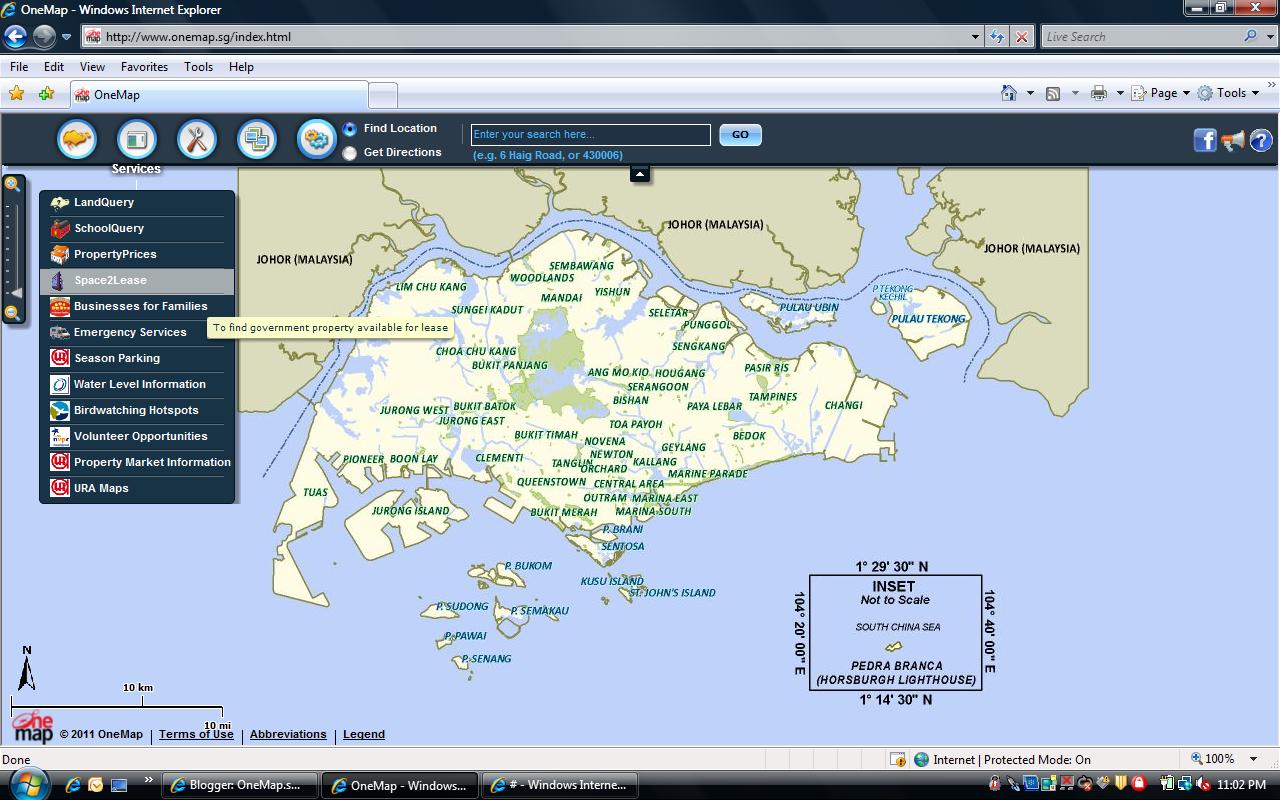The image size is (1280, 800).
Task: Click the Property Market Information icon
Action: pyautogui.click(x=60, y=462)
